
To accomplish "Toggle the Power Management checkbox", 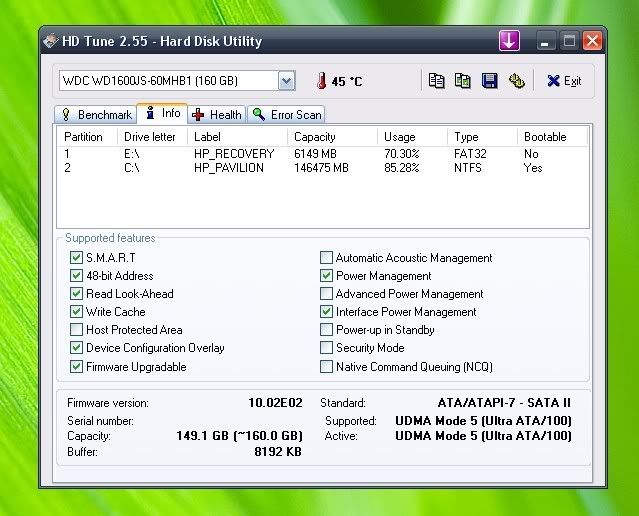I will [x=326, y=276].
